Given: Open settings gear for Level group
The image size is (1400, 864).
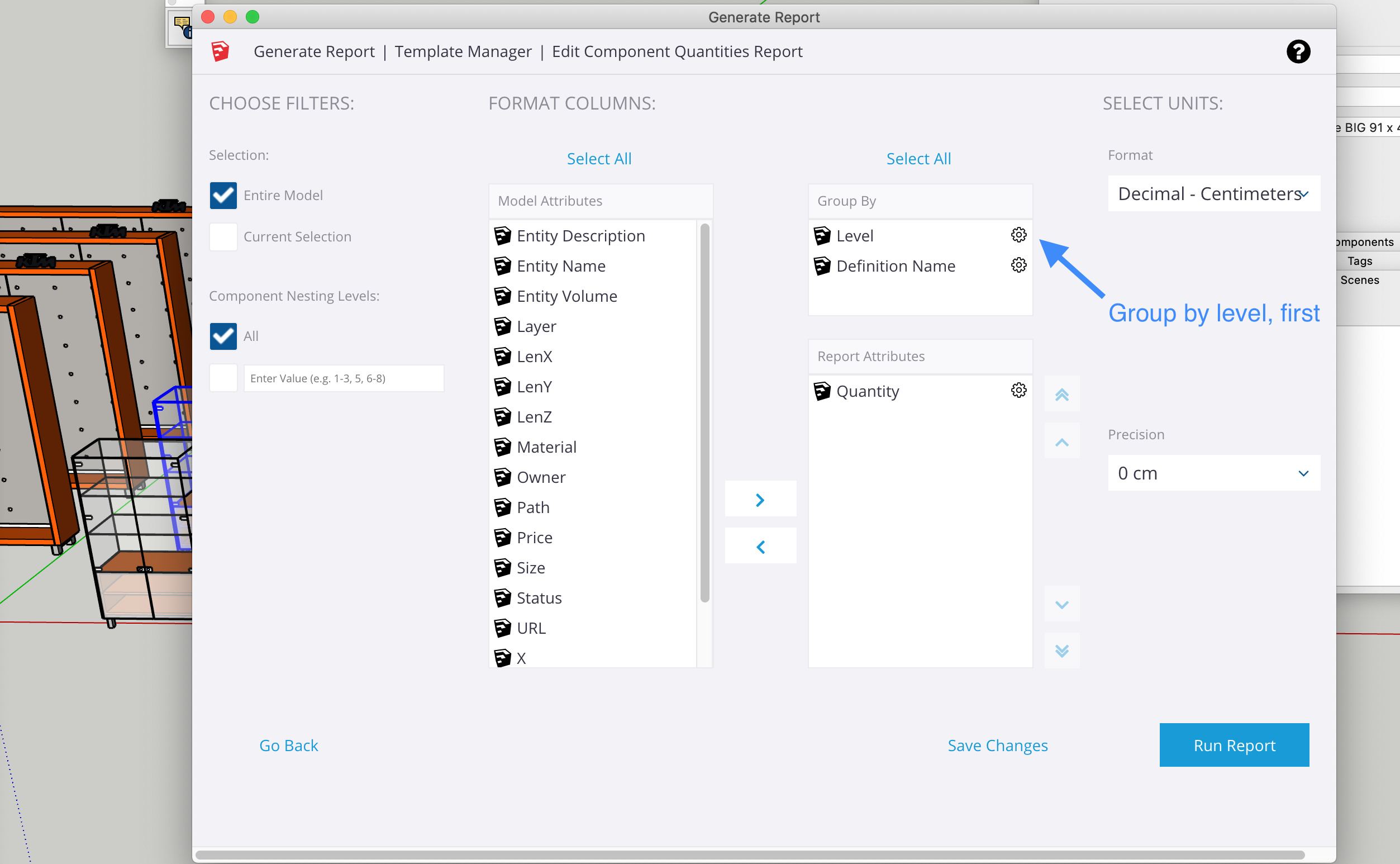Looking at the screenshot, I should (1018, 235).
